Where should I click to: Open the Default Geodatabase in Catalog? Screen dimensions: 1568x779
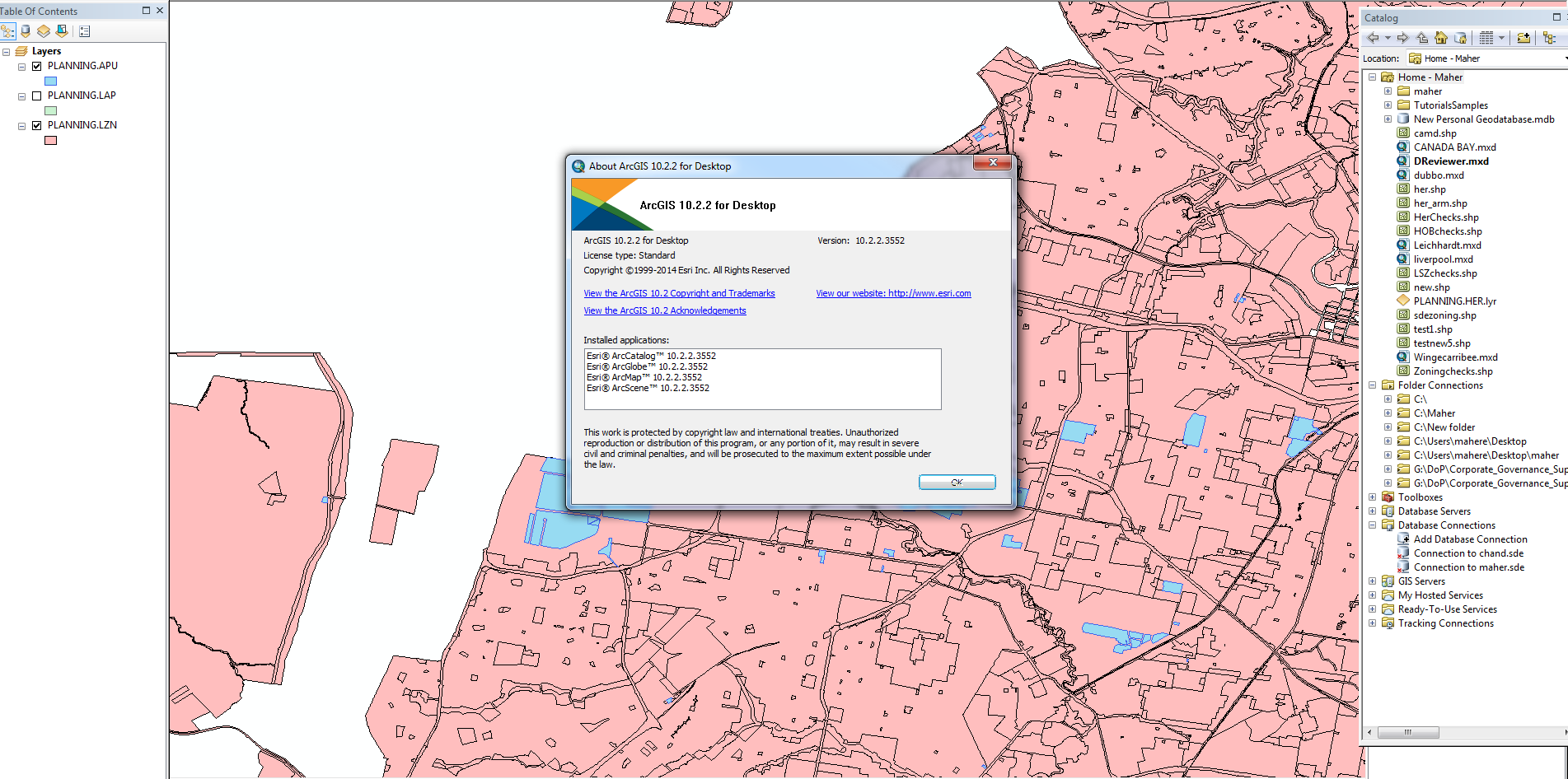tap(1459, 37)
